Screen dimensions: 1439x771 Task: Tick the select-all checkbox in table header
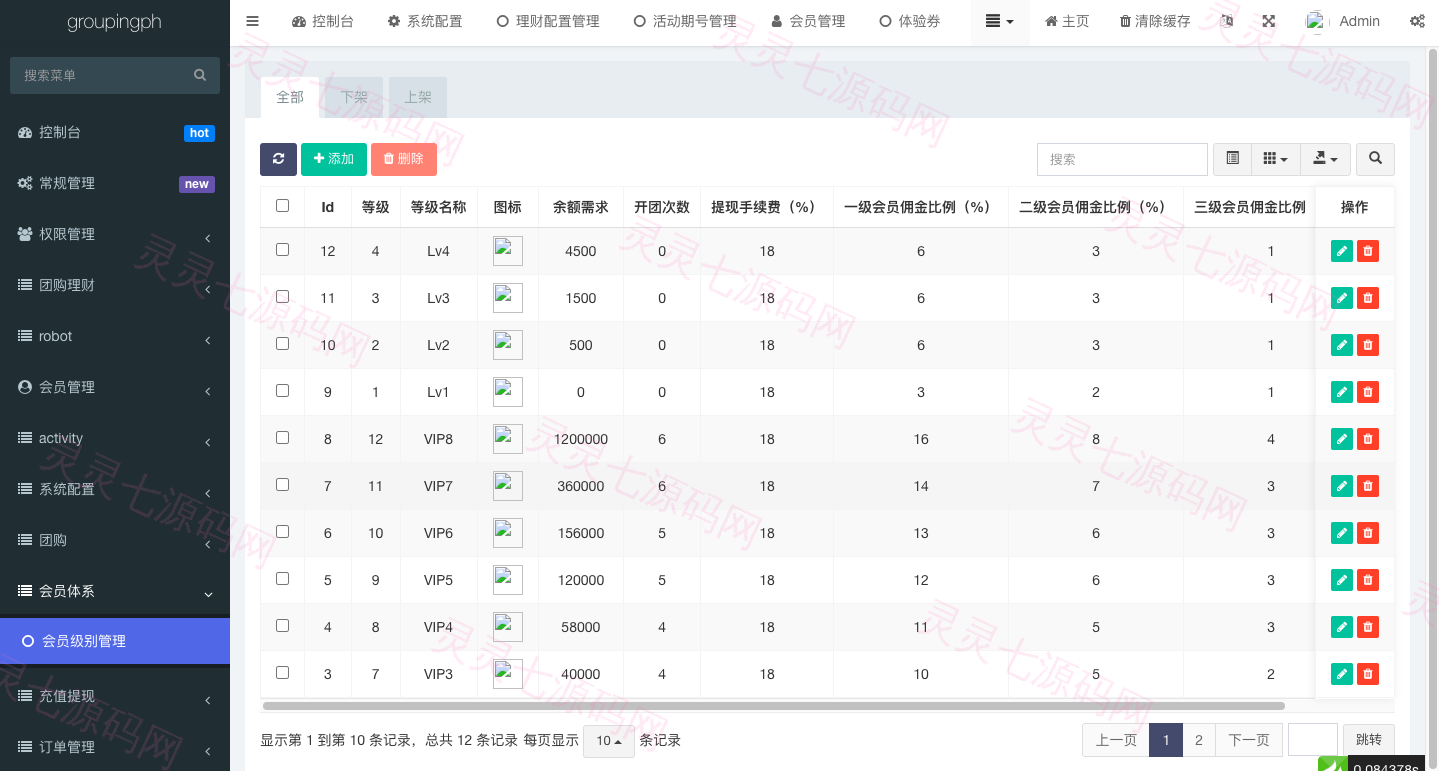[282, 206]
